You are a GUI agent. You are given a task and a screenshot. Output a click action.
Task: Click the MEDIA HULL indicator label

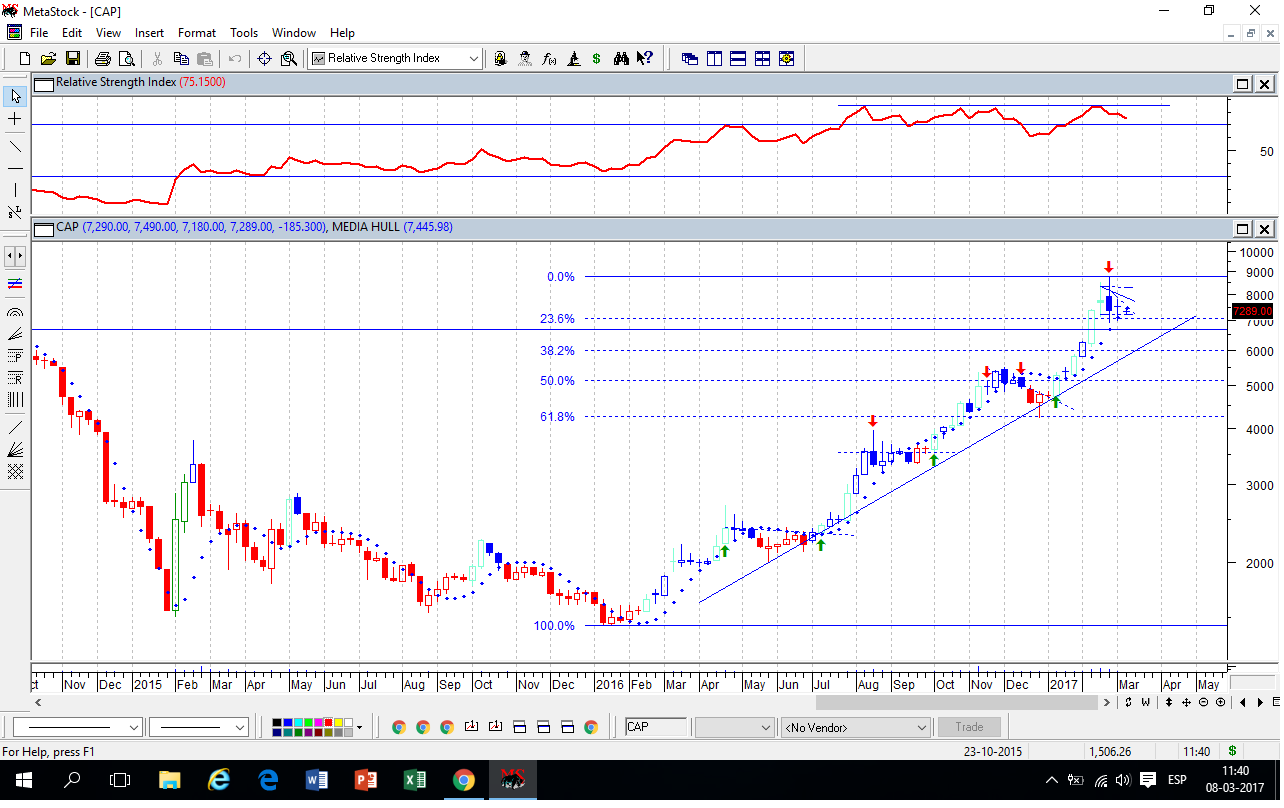point(364,227)
